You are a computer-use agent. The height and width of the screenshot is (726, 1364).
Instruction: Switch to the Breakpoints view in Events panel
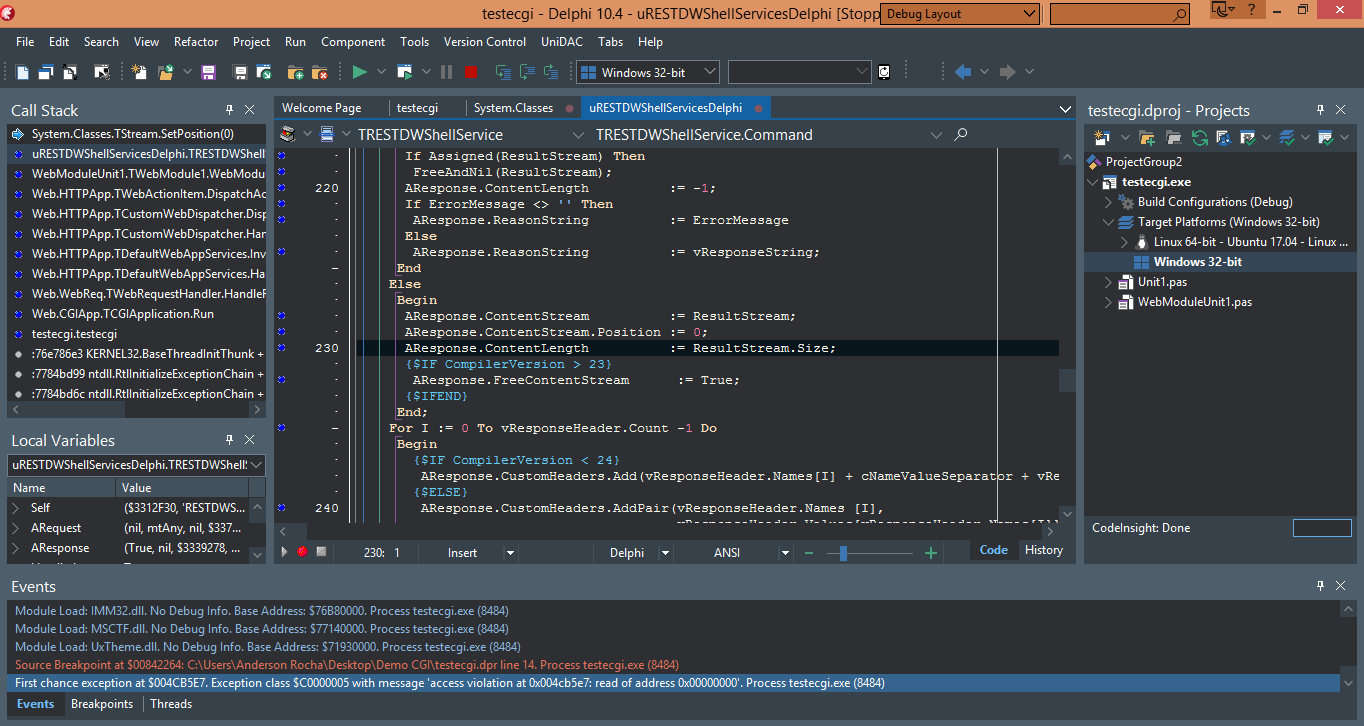click(x=102, y=704)
